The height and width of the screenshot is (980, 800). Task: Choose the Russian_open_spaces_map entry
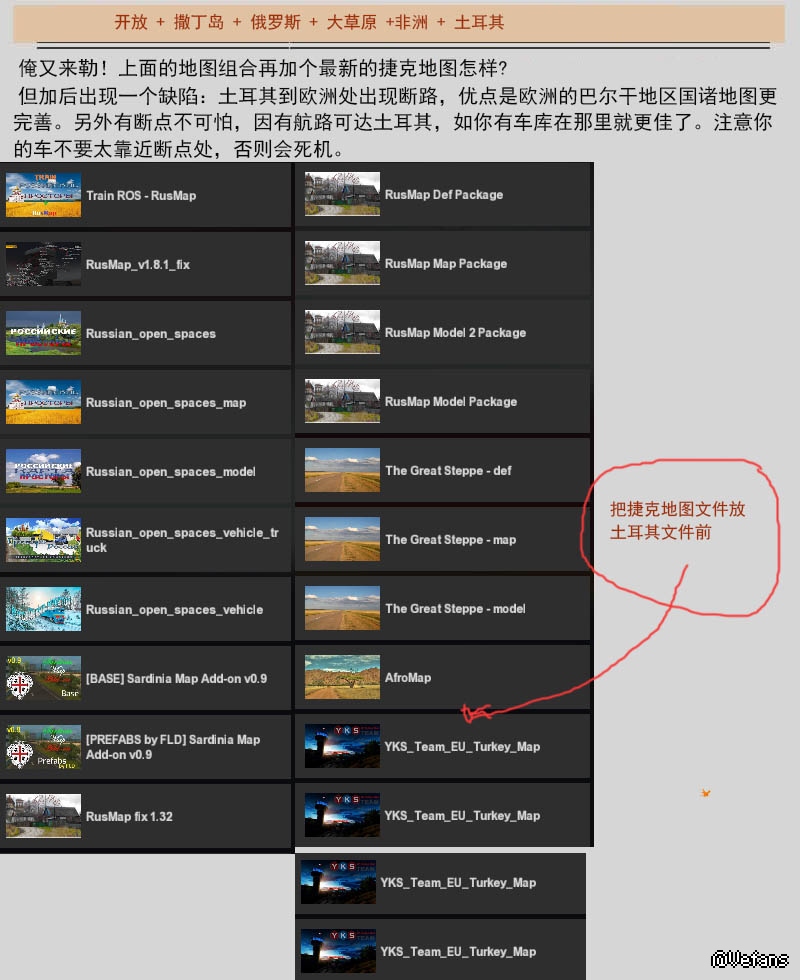tap(165, 403)
